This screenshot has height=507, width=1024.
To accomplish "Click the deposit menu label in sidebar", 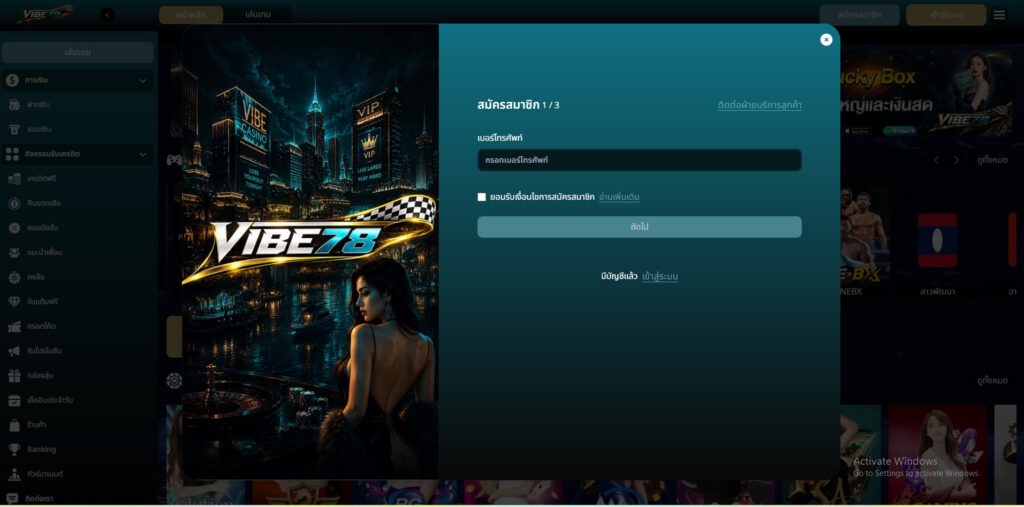I will coord(39,105).
